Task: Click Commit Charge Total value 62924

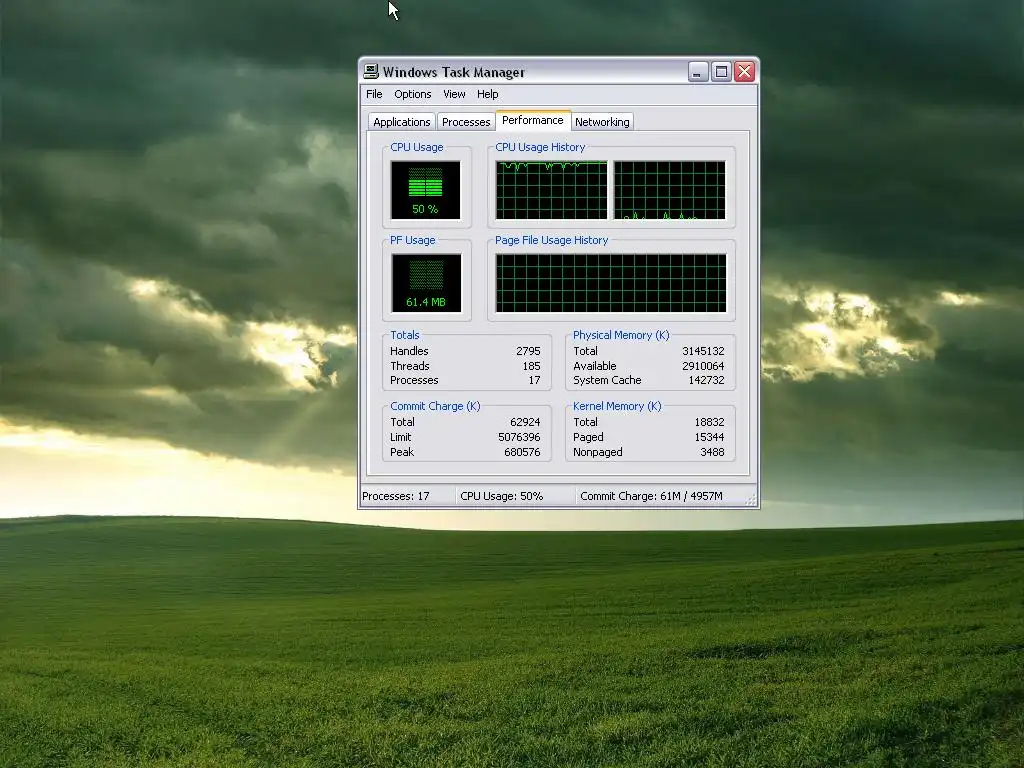Action: (525, 422)
